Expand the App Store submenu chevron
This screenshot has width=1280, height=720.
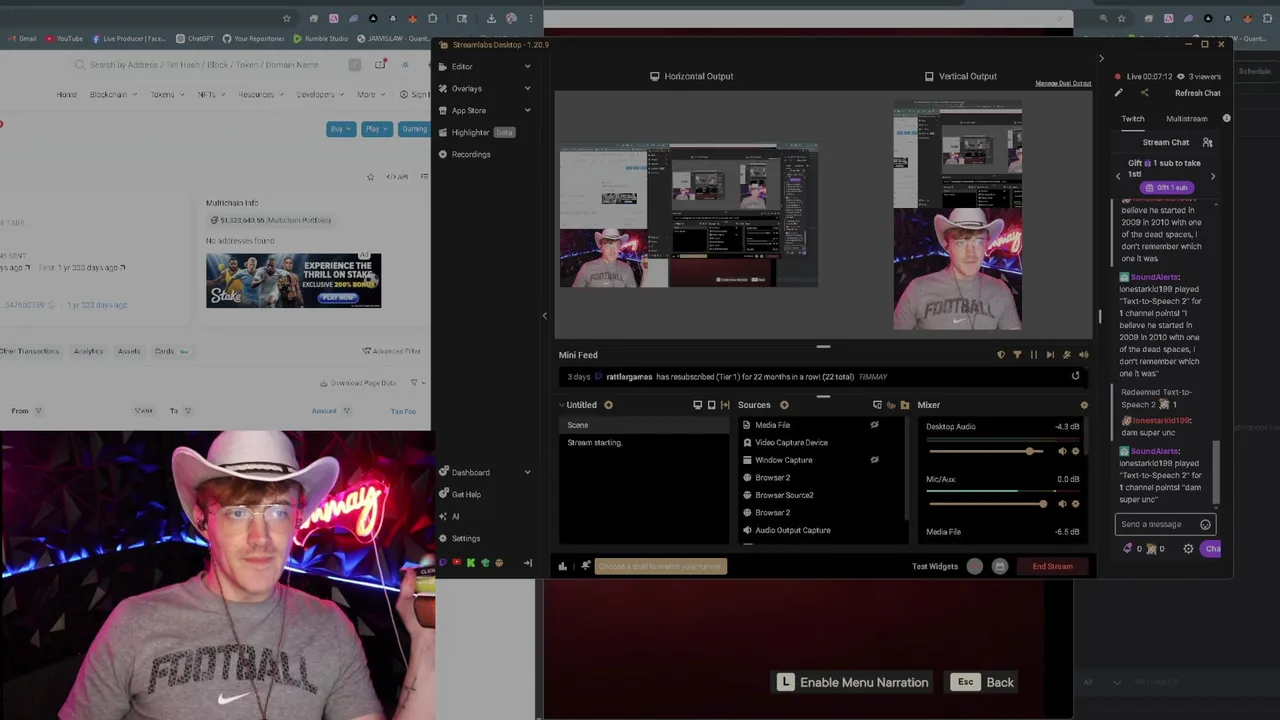click(x=527, y=110)
